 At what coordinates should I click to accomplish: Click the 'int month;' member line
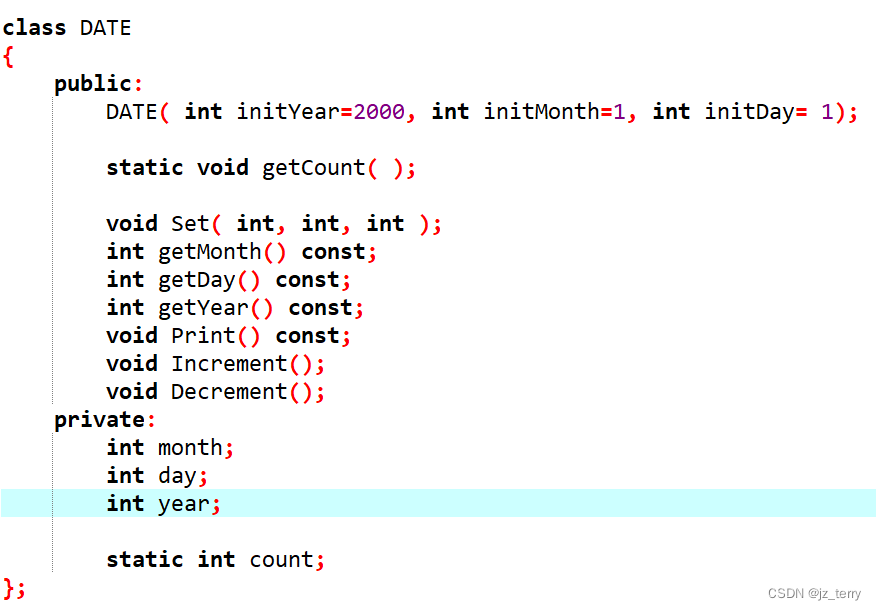click(170, 447)
